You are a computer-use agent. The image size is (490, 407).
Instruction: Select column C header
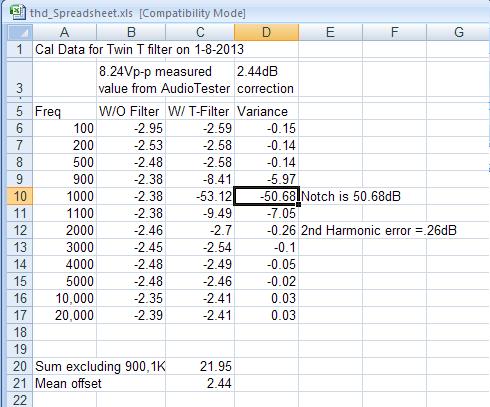pos(200,32)
